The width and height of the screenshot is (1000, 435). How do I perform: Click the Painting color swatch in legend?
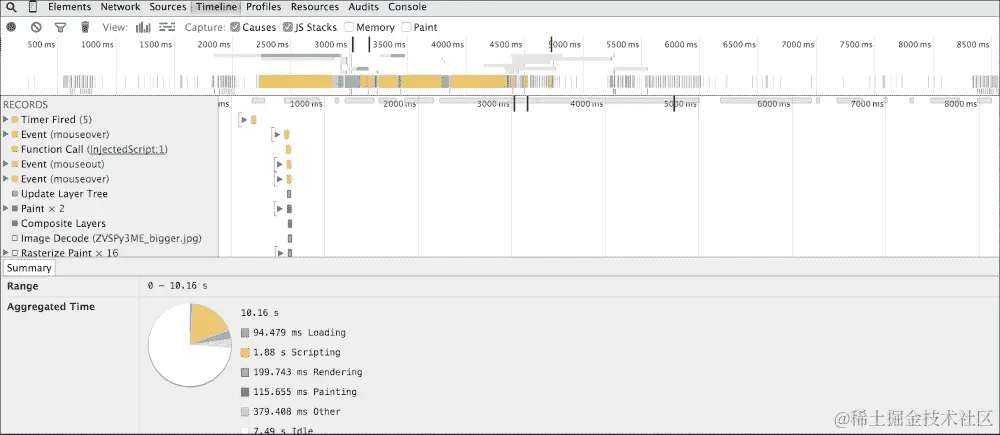point(245,392)
